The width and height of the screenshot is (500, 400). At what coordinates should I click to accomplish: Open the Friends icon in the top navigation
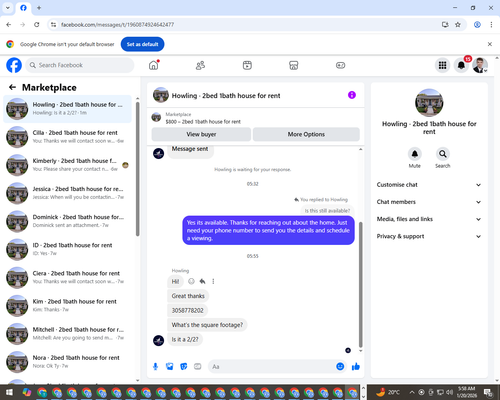(200, 65)
